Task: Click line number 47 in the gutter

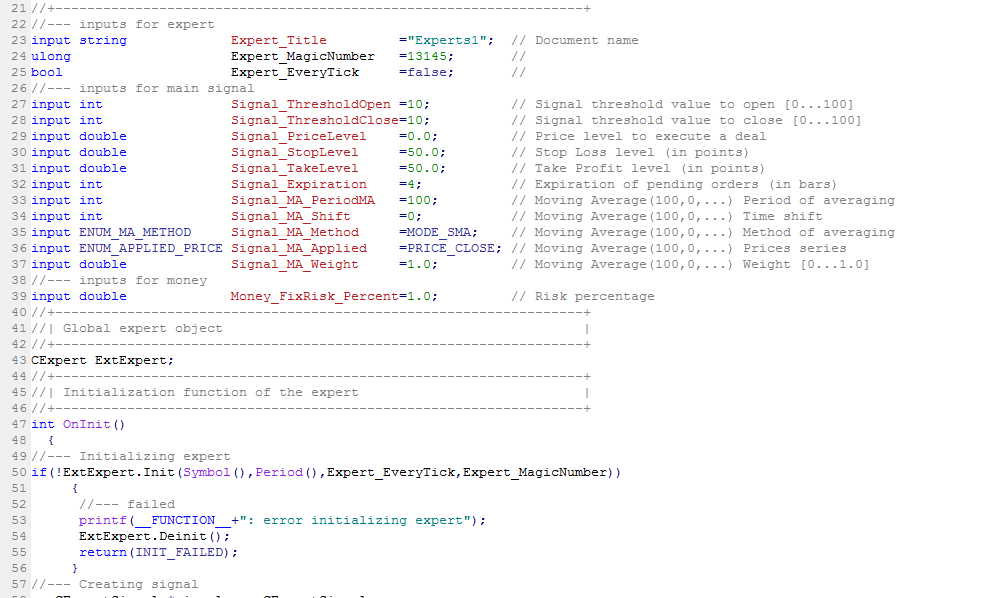Action: click(x=19, y=425)
